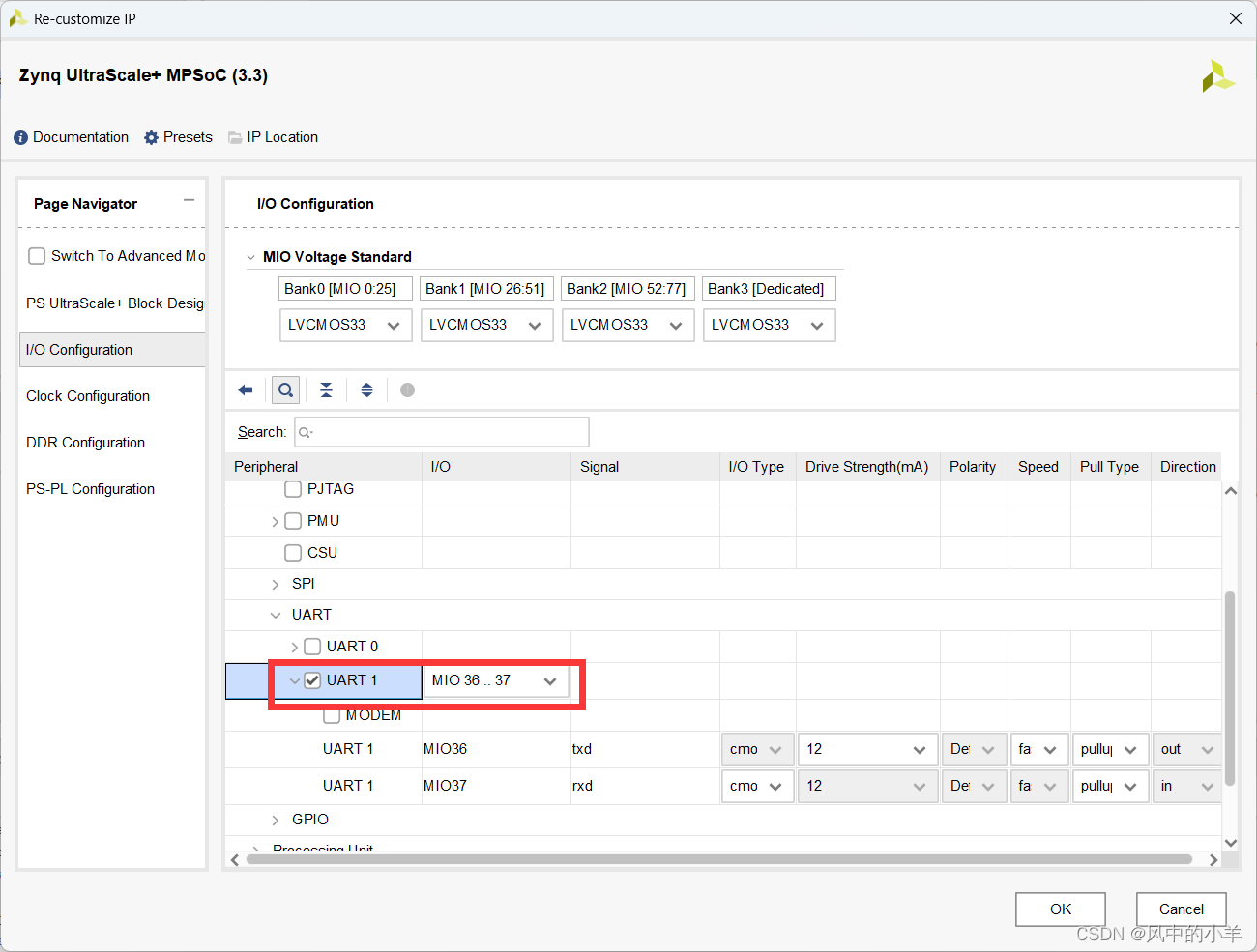Click the horizontal scrollbar thumb

(719, 859)
